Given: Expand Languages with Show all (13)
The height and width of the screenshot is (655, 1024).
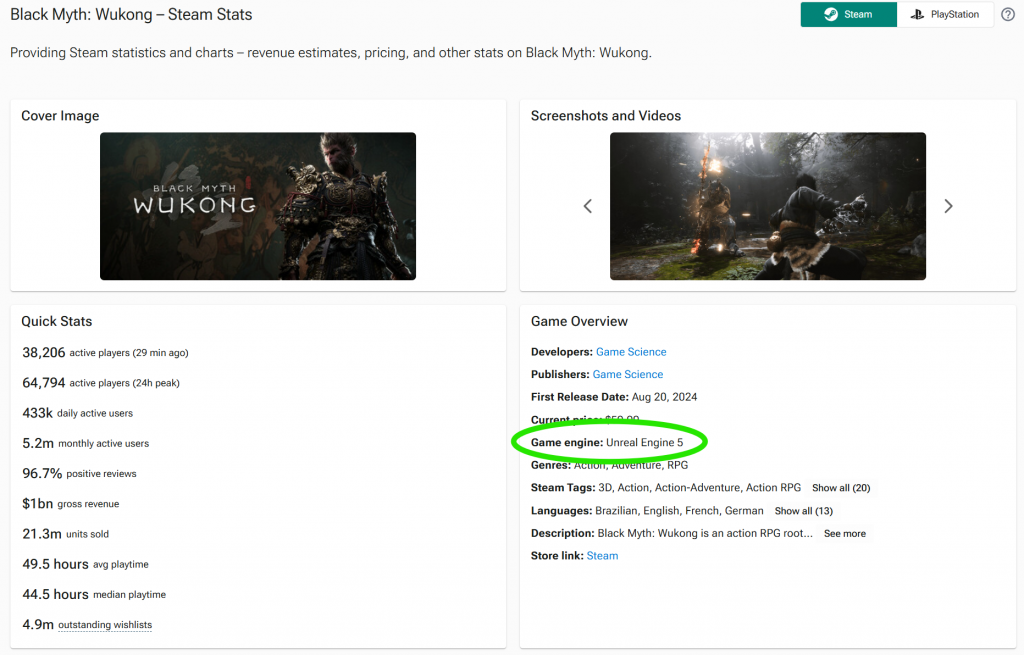Looking at the screenshot, I should tap(803, 511).
